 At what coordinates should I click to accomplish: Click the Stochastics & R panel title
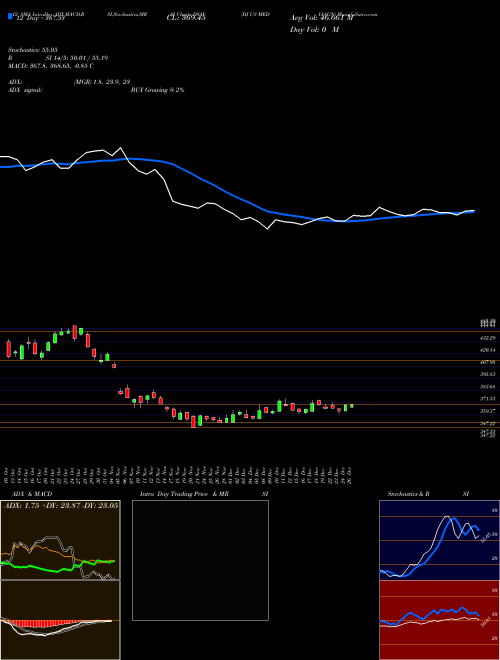[408, 494]
